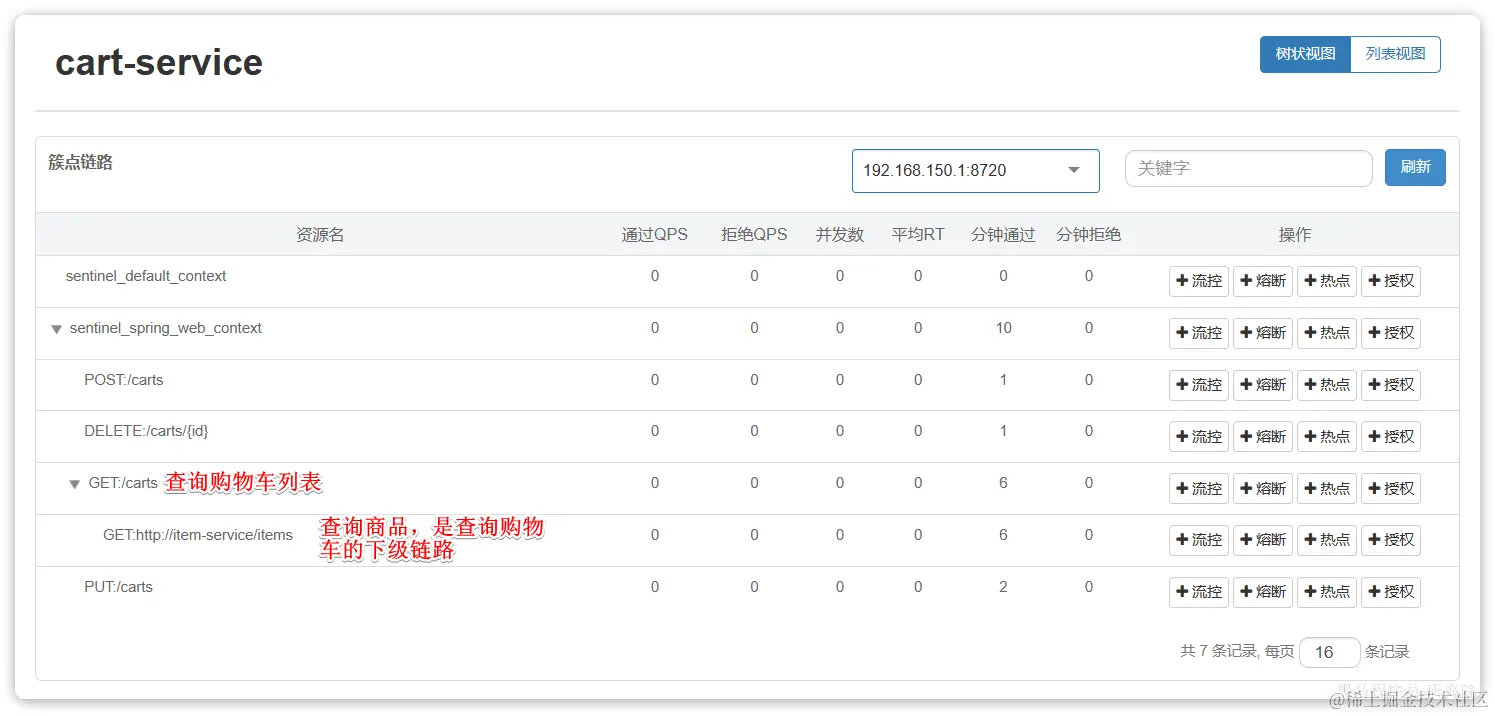1495x716 pixels.
Task: Add 授权 rule for sentinel_spring_web_context
Action: click(1391, 333)
